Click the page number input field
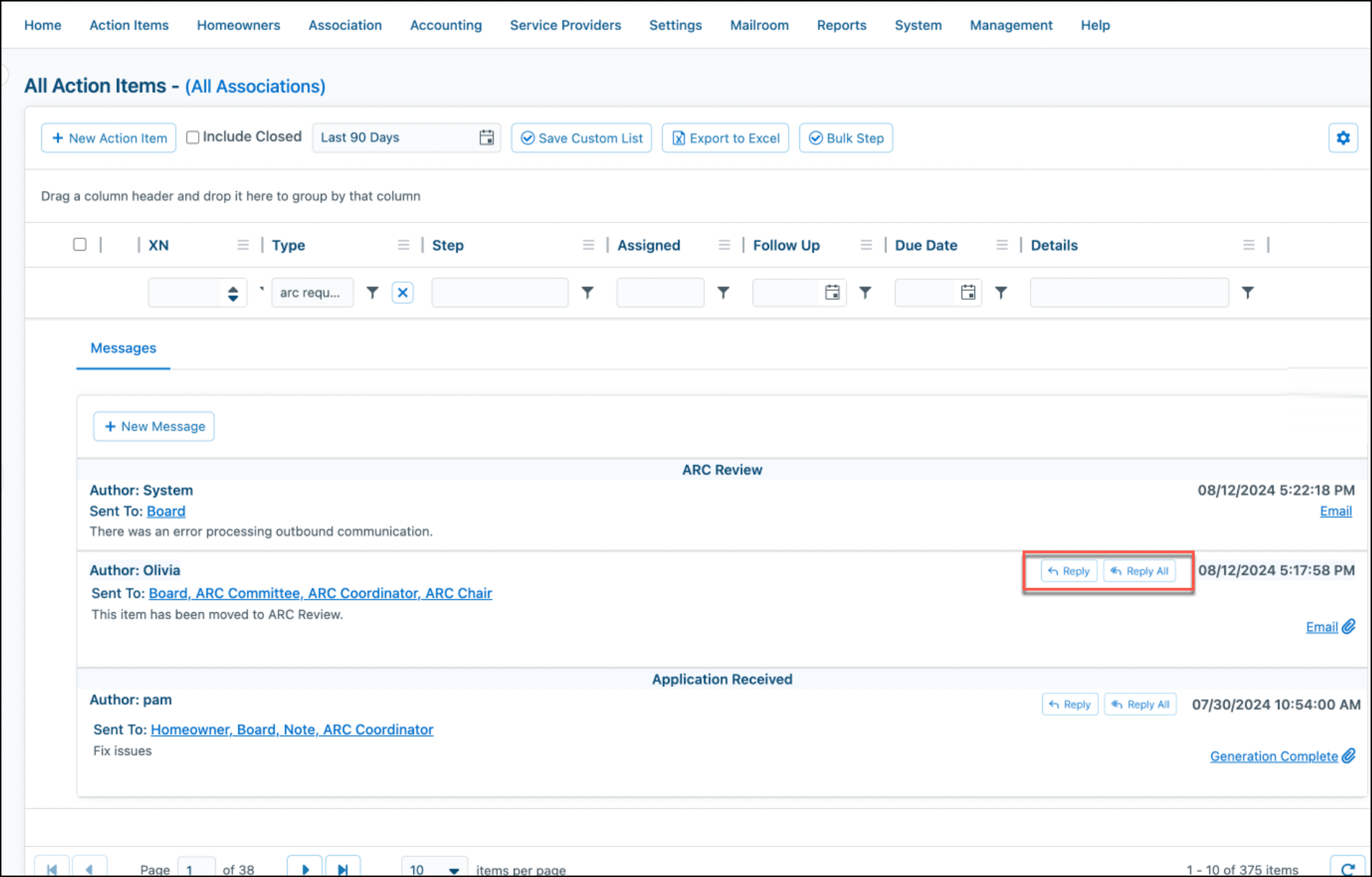Screen dimensions: 1372x877 coord(195,867)
